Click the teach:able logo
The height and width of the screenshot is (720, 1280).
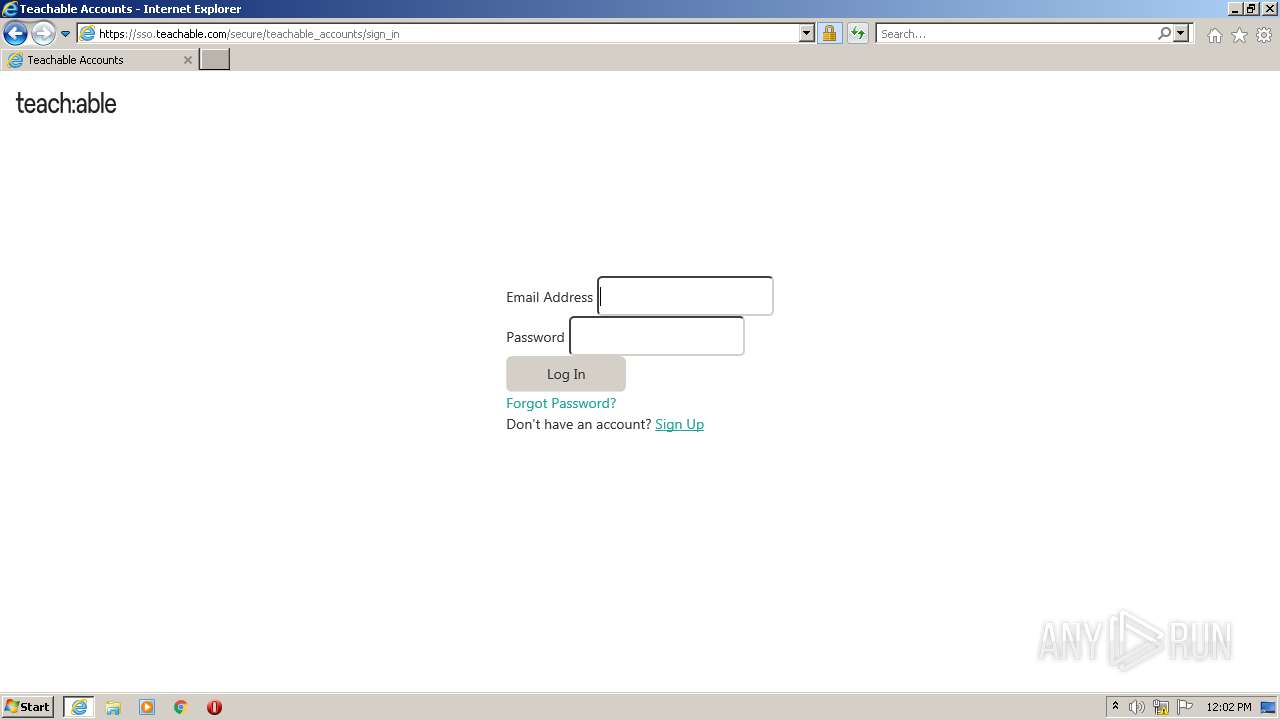click(66, 104)
